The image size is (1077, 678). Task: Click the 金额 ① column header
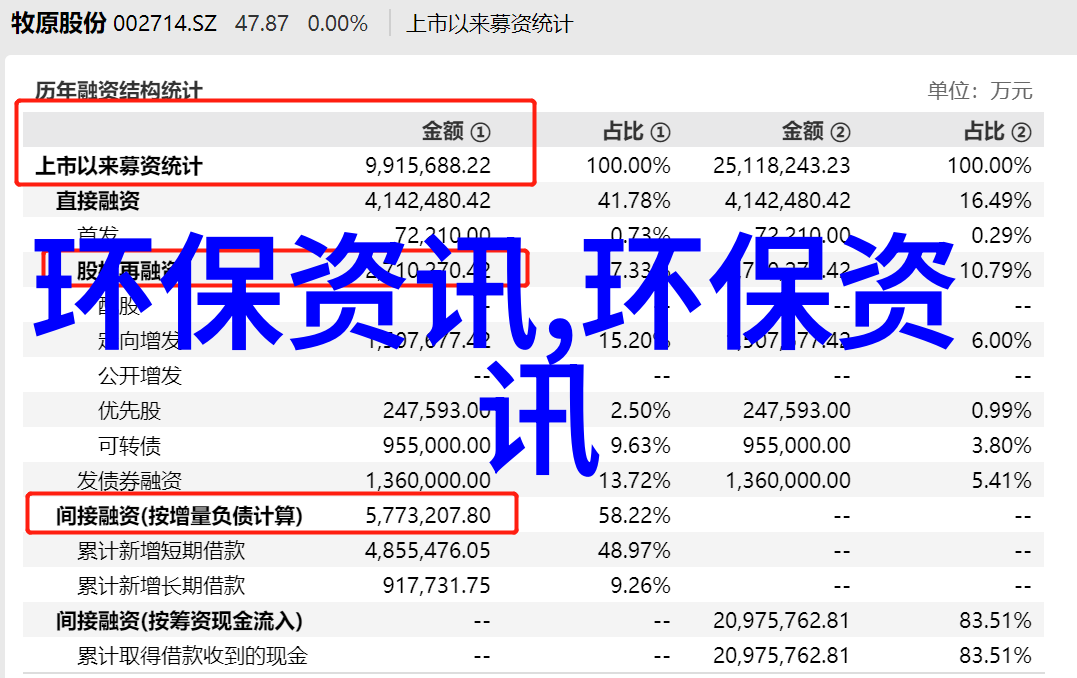click(456, 131)
